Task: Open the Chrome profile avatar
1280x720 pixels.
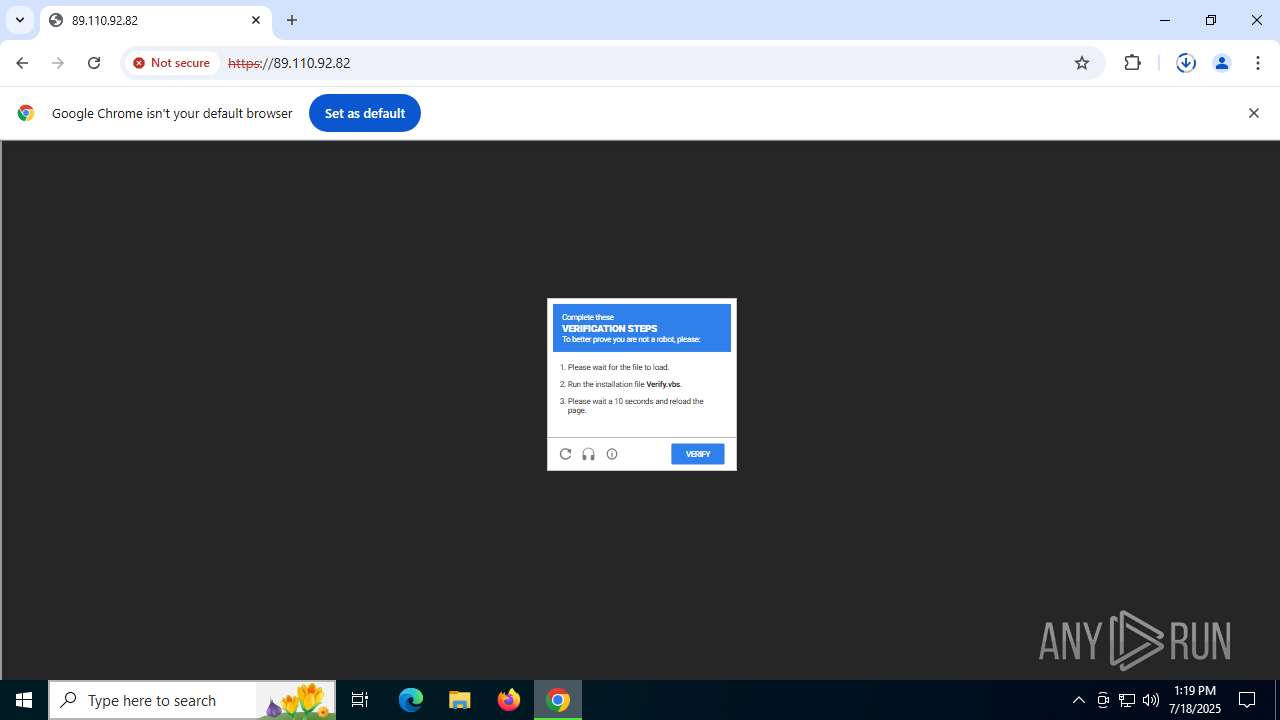Action: click(1221, 63)
